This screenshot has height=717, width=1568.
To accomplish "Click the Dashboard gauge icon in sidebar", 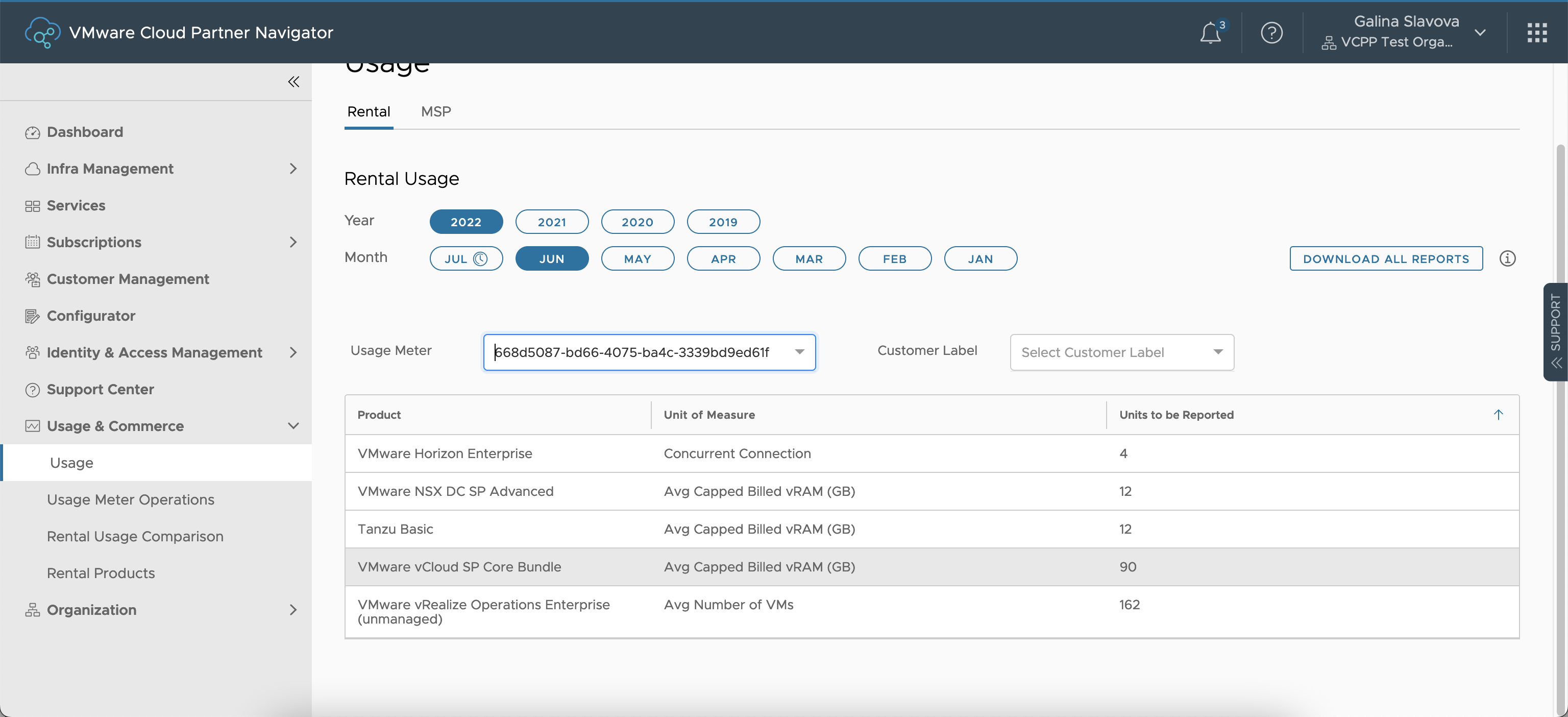I will tap(32, 133).
